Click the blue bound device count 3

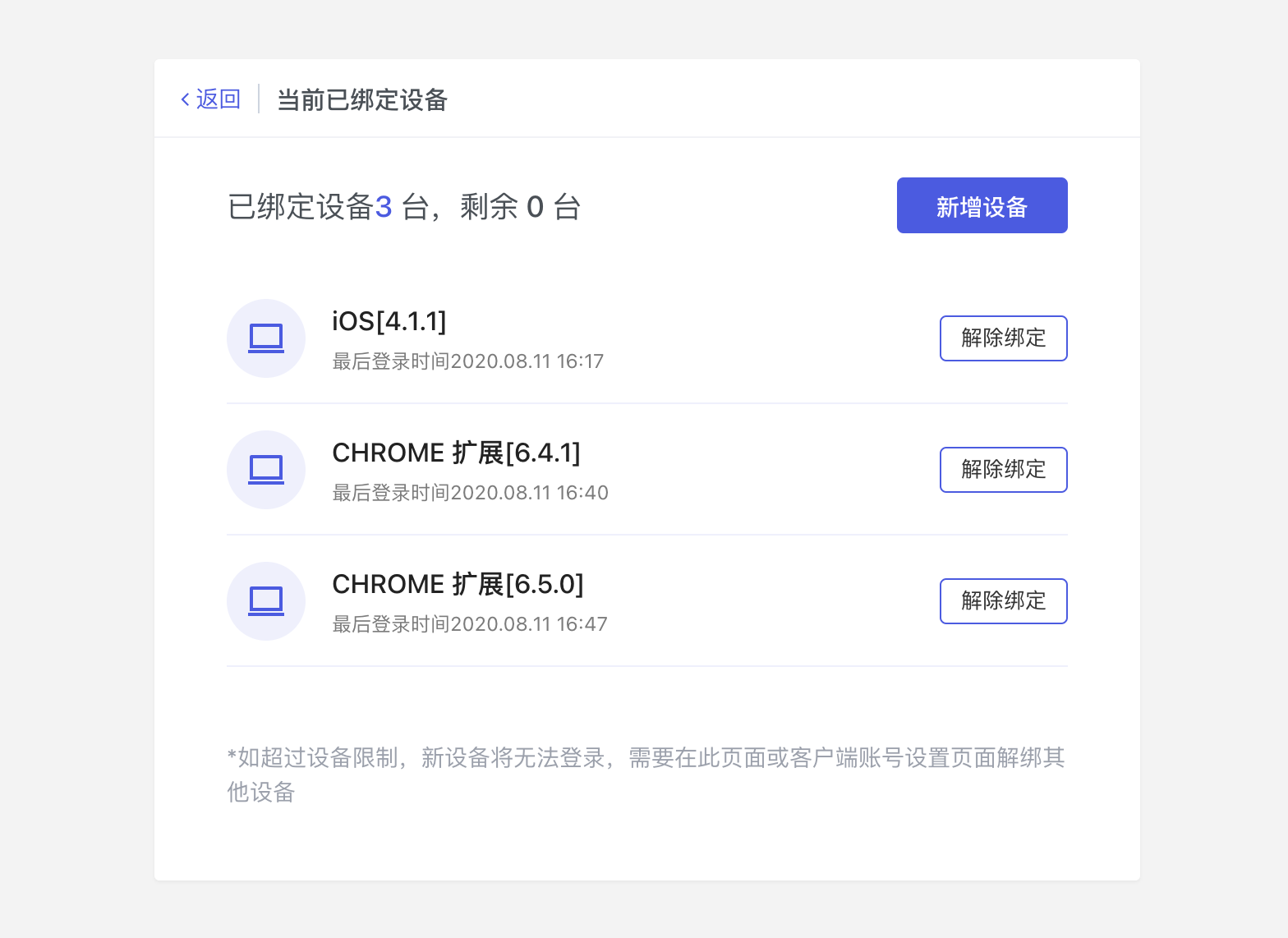click(384, 207)
